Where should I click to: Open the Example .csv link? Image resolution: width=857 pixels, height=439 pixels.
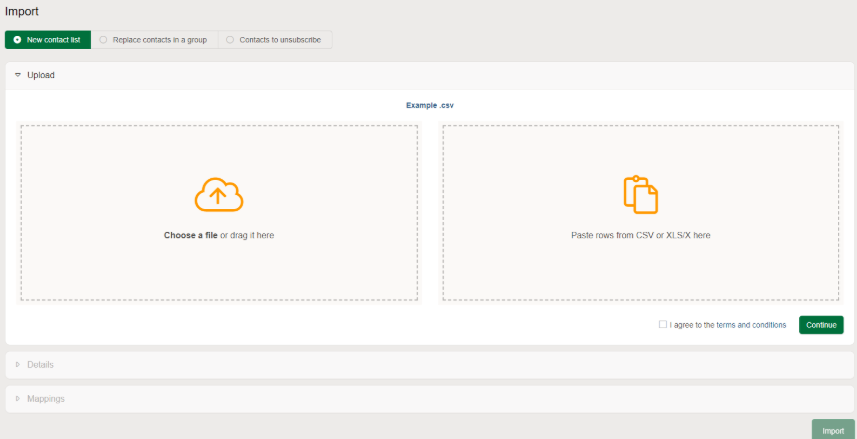[430, 105]
